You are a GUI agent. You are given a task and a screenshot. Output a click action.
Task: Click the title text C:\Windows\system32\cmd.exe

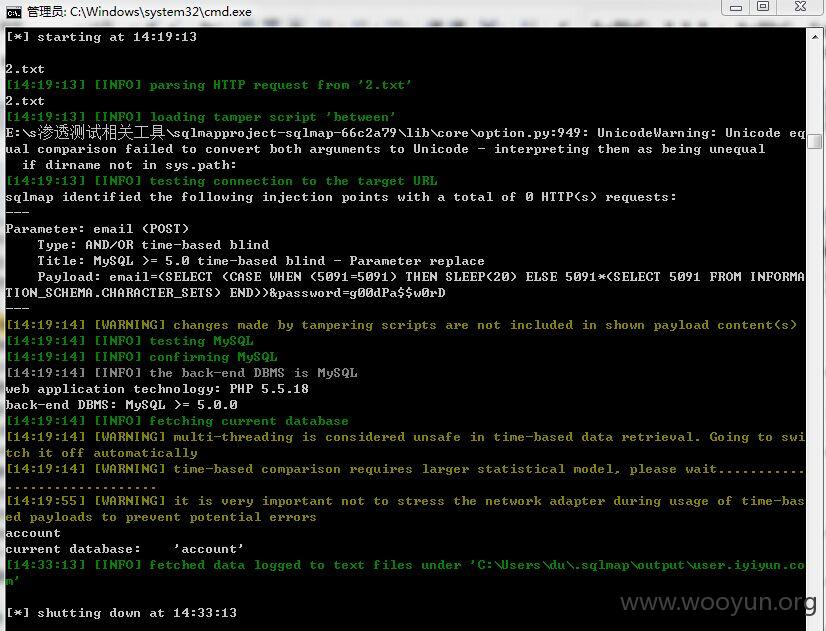pos(161,12)
